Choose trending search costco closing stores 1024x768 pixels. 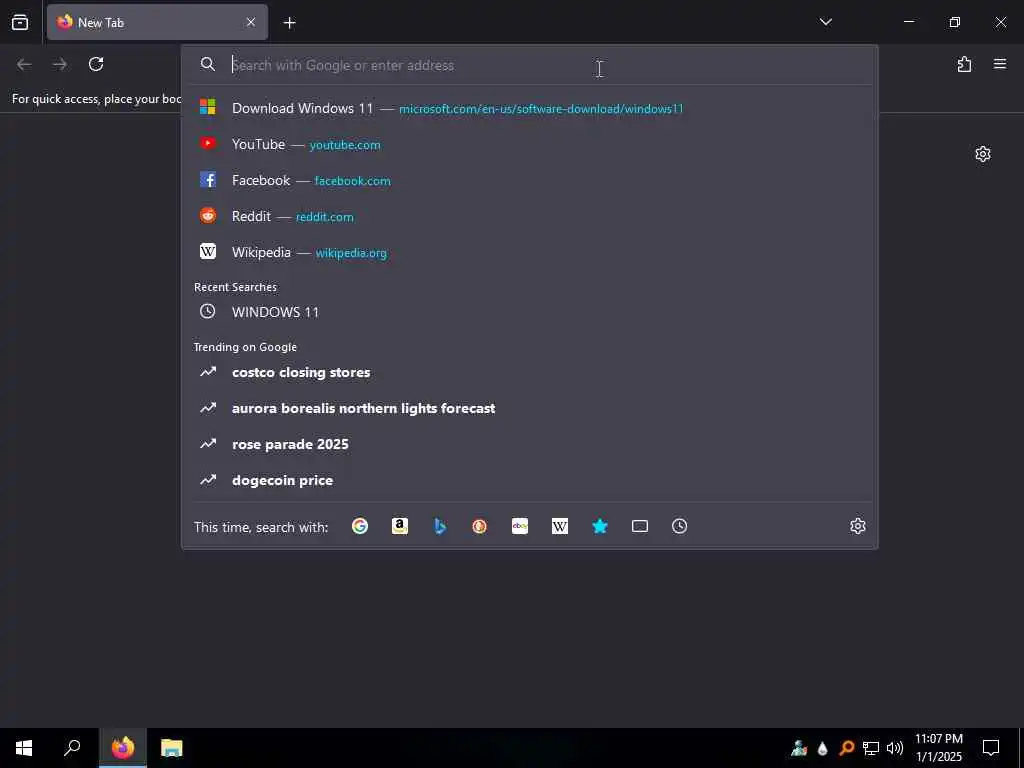tap(530, 372)
